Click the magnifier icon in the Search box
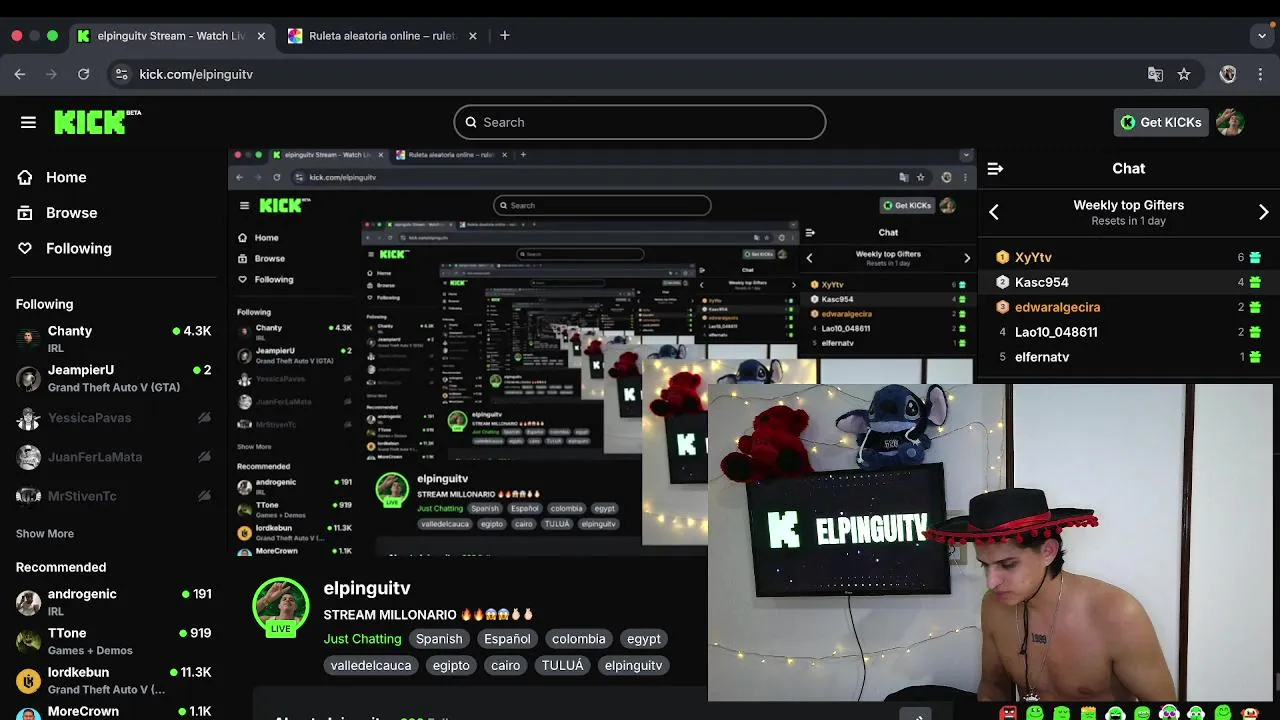 point(471,122)
